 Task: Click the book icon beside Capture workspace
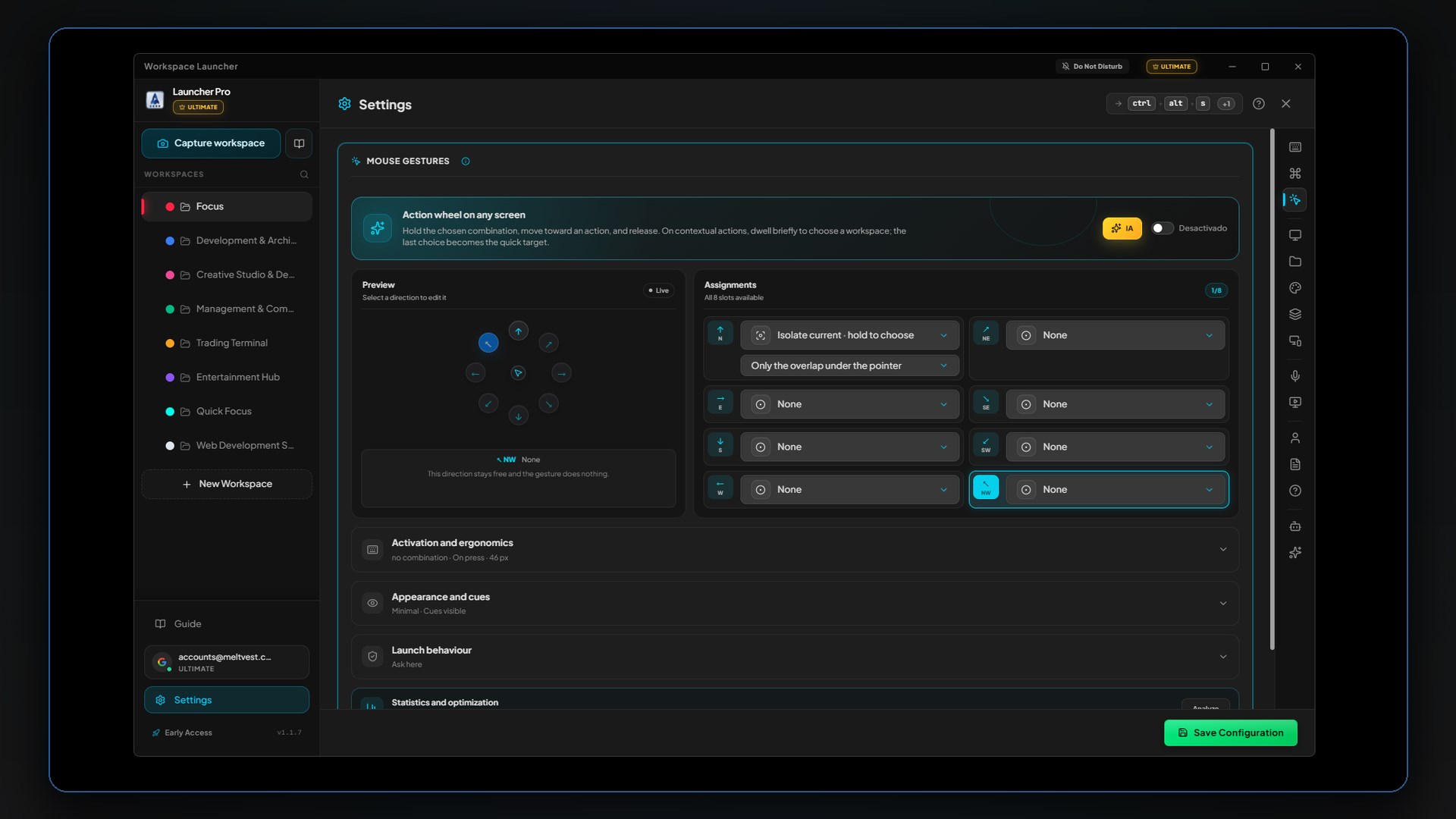point(299,143)
